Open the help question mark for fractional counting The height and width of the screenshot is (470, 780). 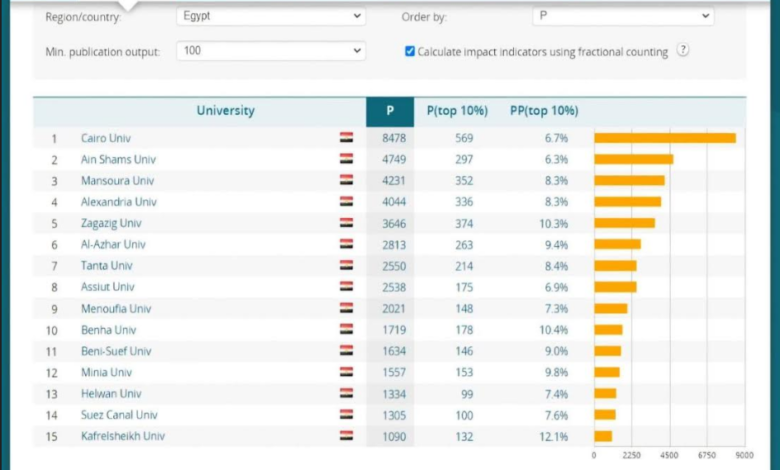click(x=683, y=50)
